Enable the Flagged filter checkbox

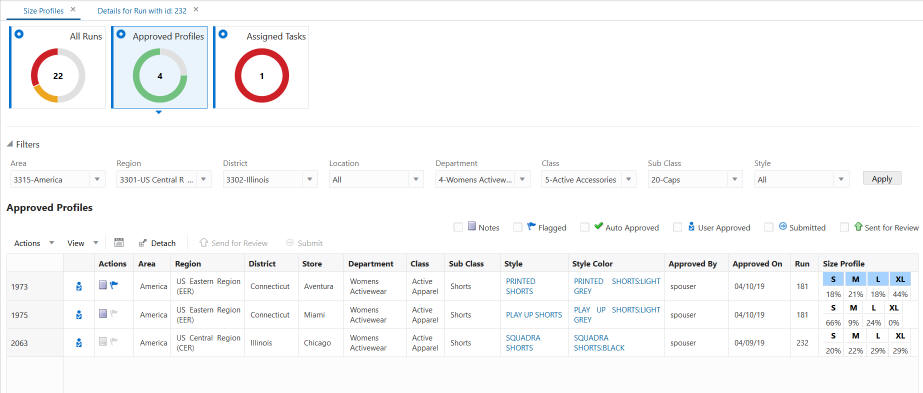coord(517,227)
